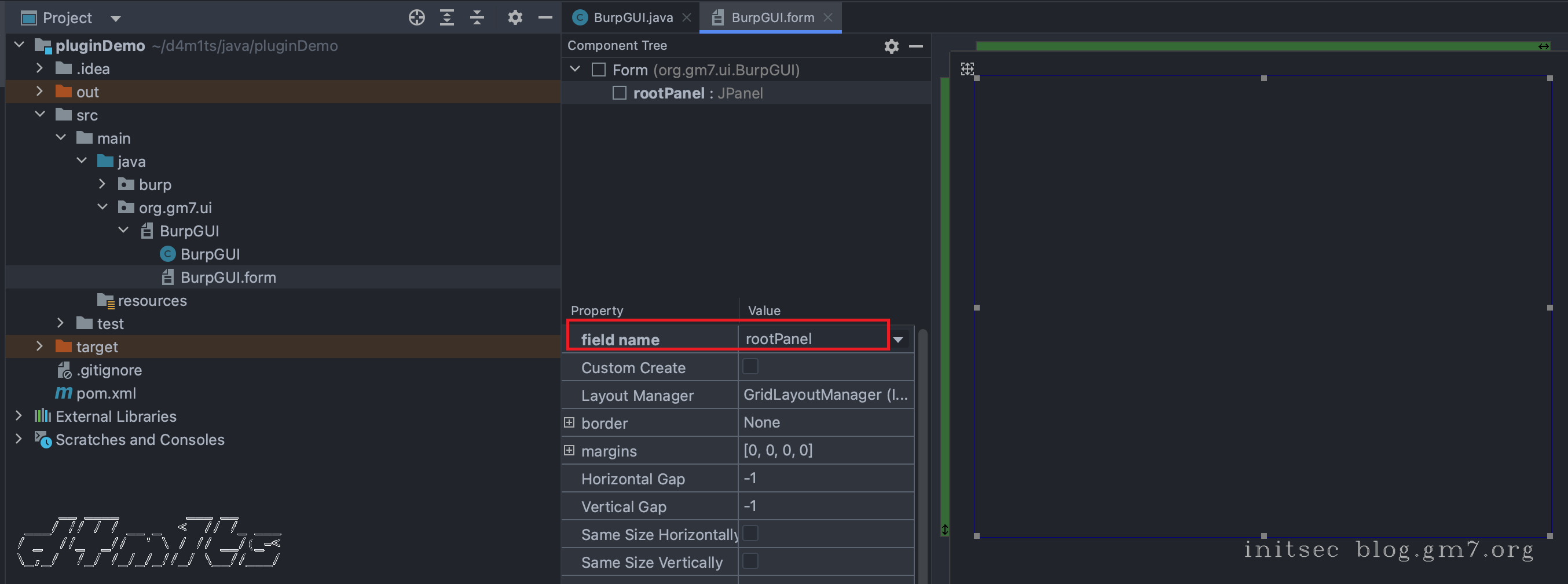Screen dimensions: 1568x584
Task: Close the BurpGUI.form tab
Action: 828,17
